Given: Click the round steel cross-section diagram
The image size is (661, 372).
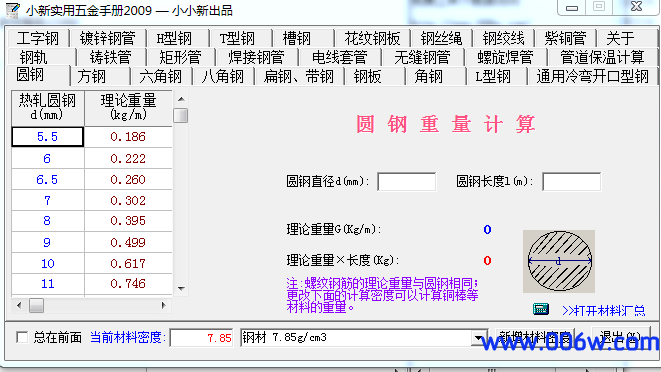Looking at the screenshot, I should click(559, 261).
